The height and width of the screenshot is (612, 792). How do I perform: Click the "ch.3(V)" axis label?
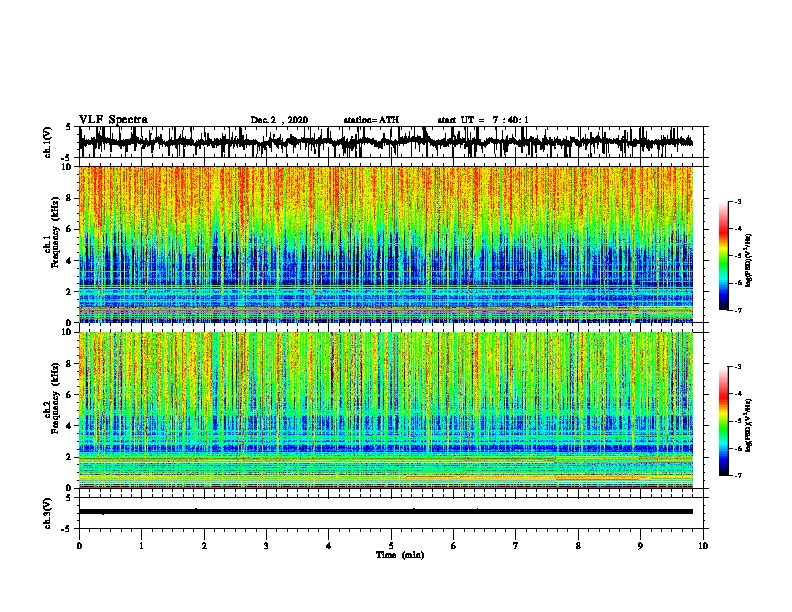pos(47,513)
